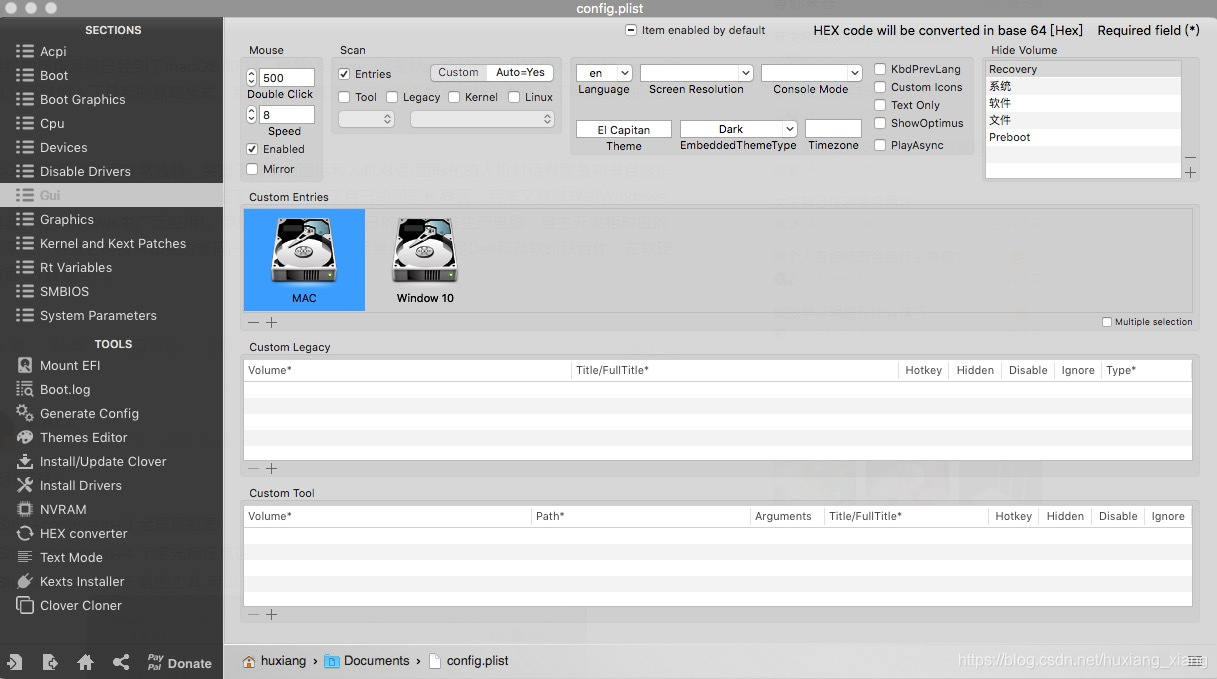This screenshot has height=679, width=1217.
Task: Select Preboot in the Hide Volume list
Action: (x=1083, y=137)
